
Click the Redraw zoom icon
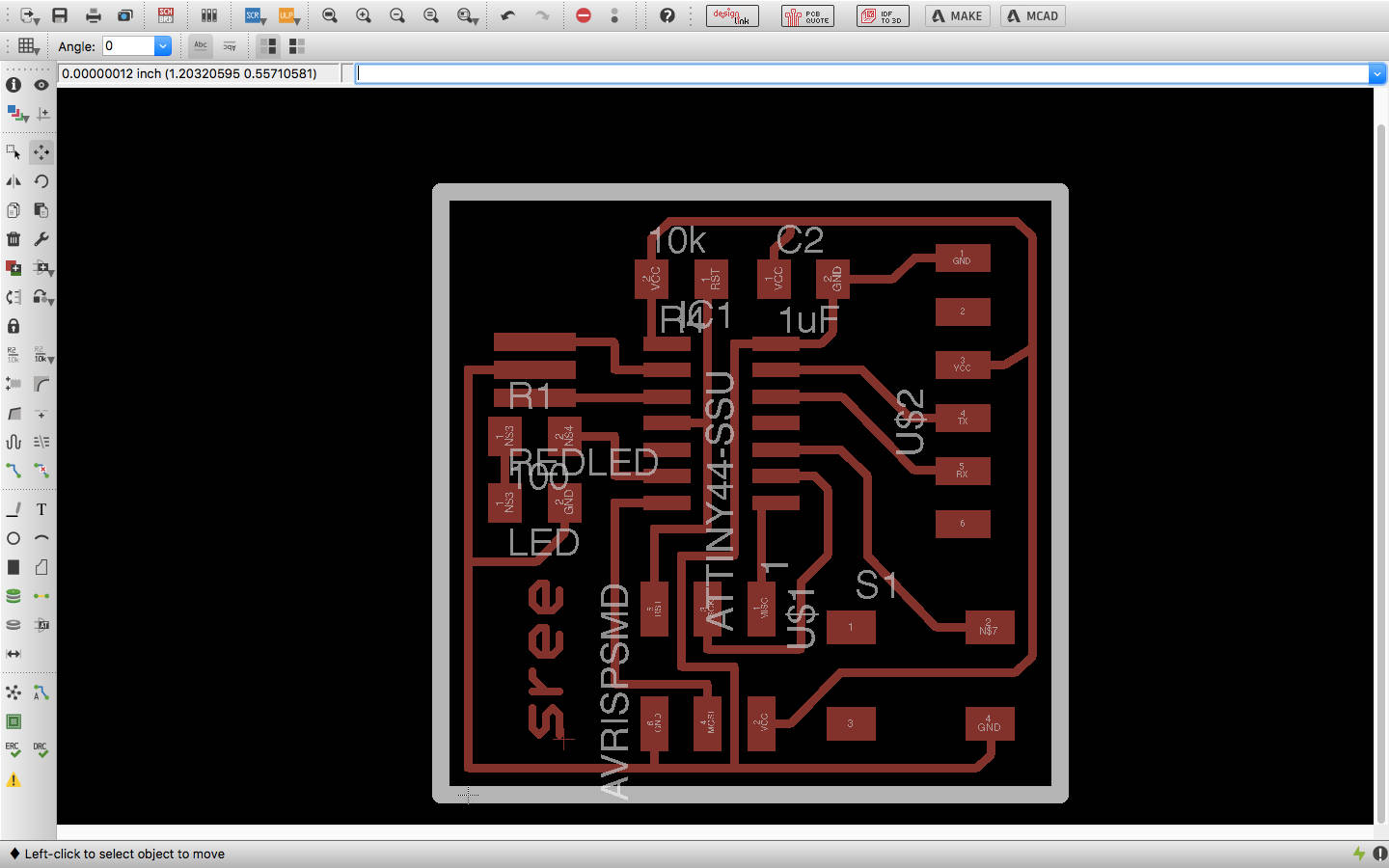point(431,15)
